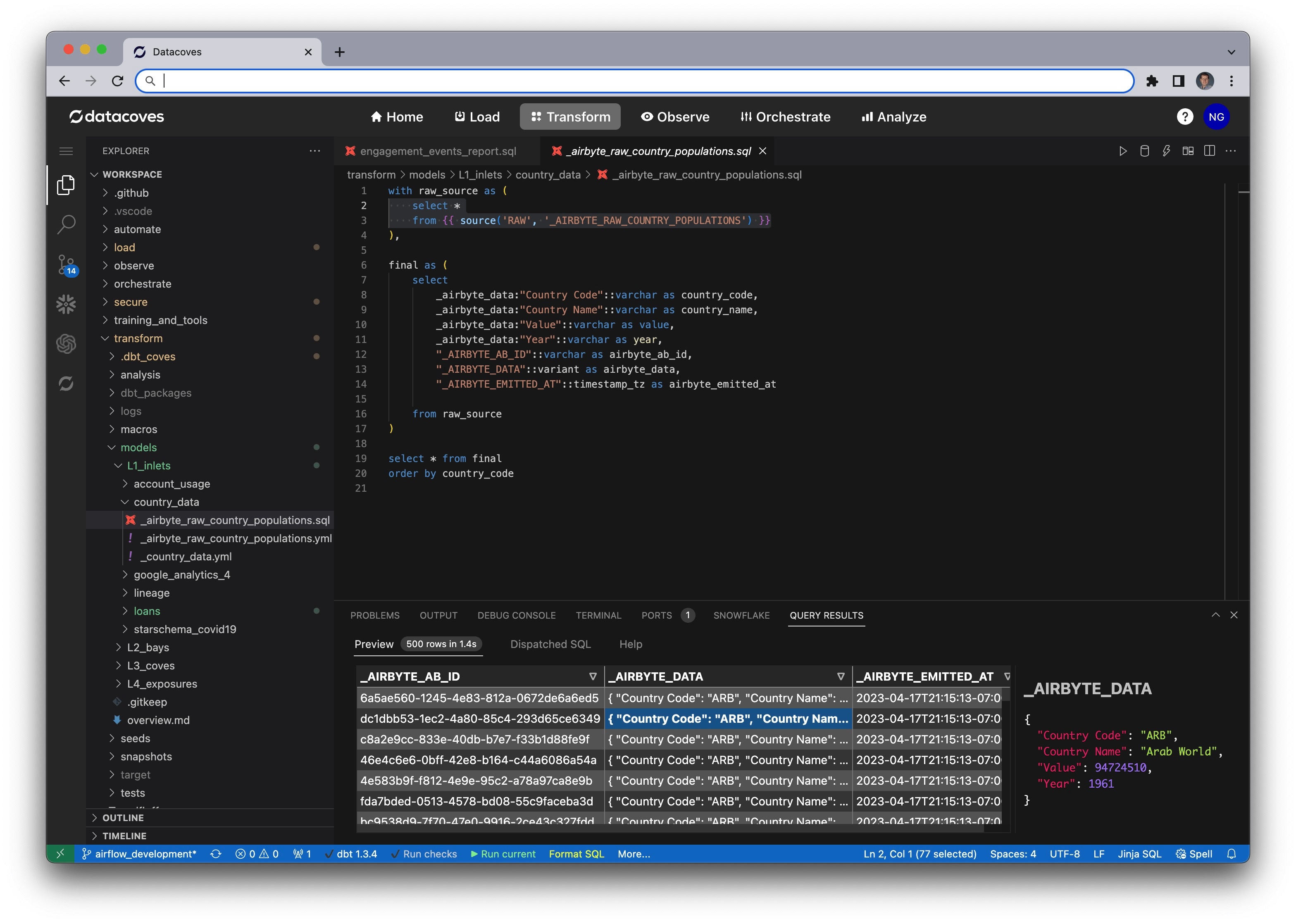Click Run current in the status bar
This screenshot has height=924, width=1296.
coord(503,854)
